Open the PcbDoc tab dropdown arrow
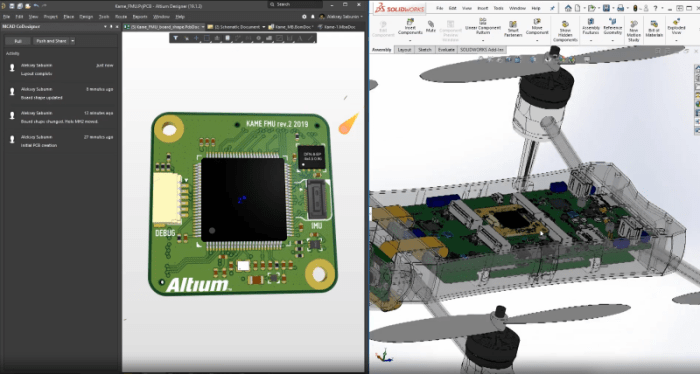Screen dimensions: 700x374 tap(203, 27)
